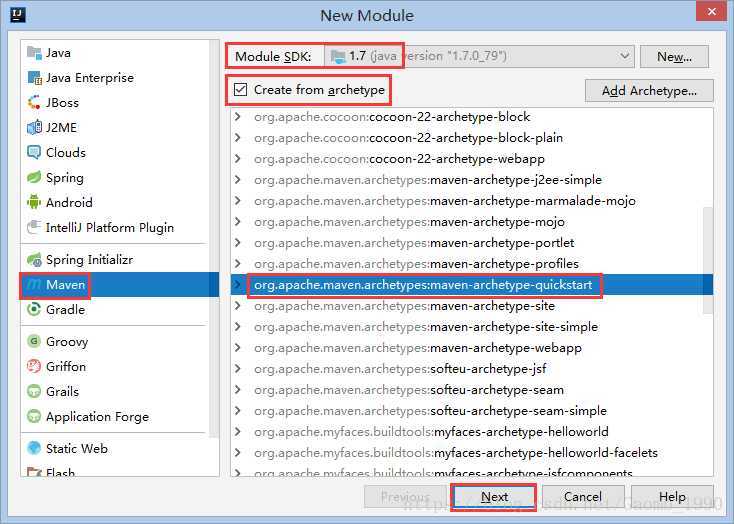The image size is (734, 524).
Task: Click the Groovy icon
Action: [x=34, y=341]
